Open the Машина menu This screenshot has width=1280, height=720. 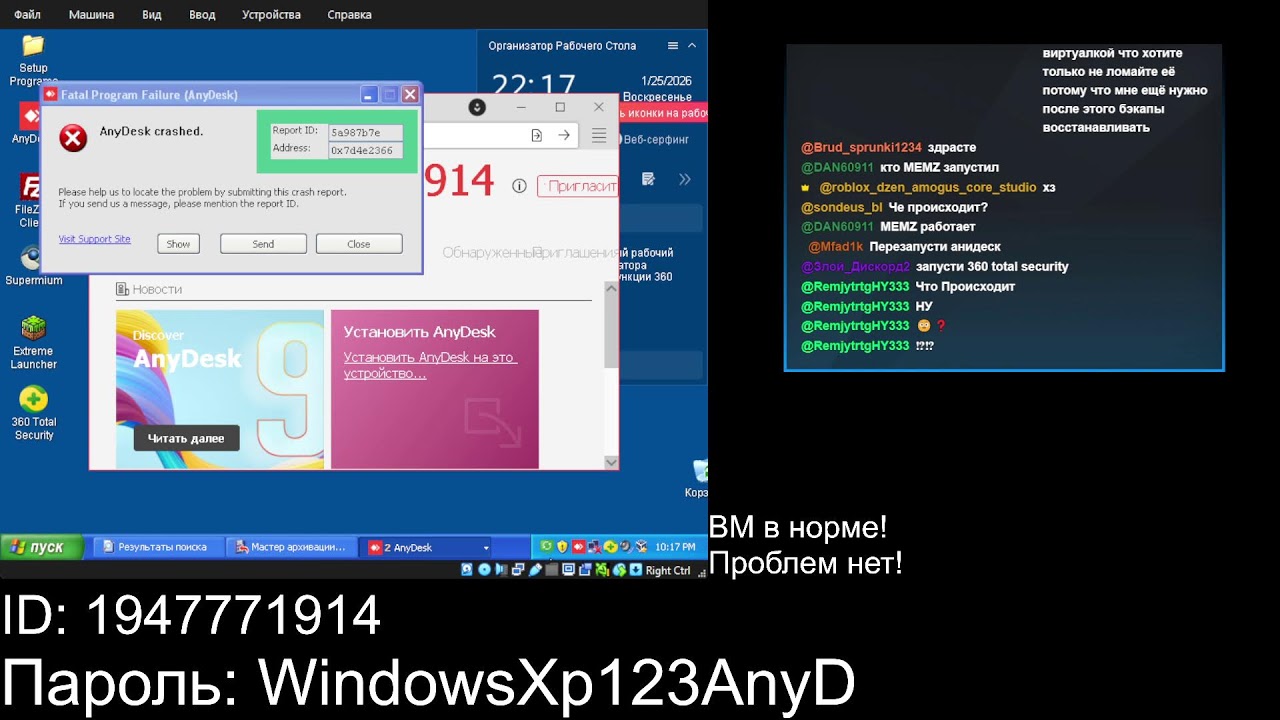[x=92, y=15]
